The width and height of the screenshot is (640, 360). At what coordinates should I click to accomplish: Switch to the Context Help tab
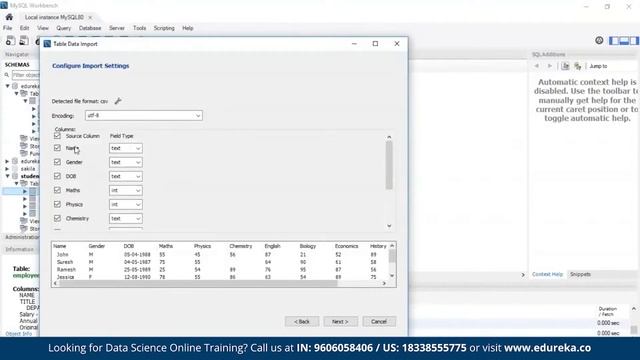click(547, 274)
